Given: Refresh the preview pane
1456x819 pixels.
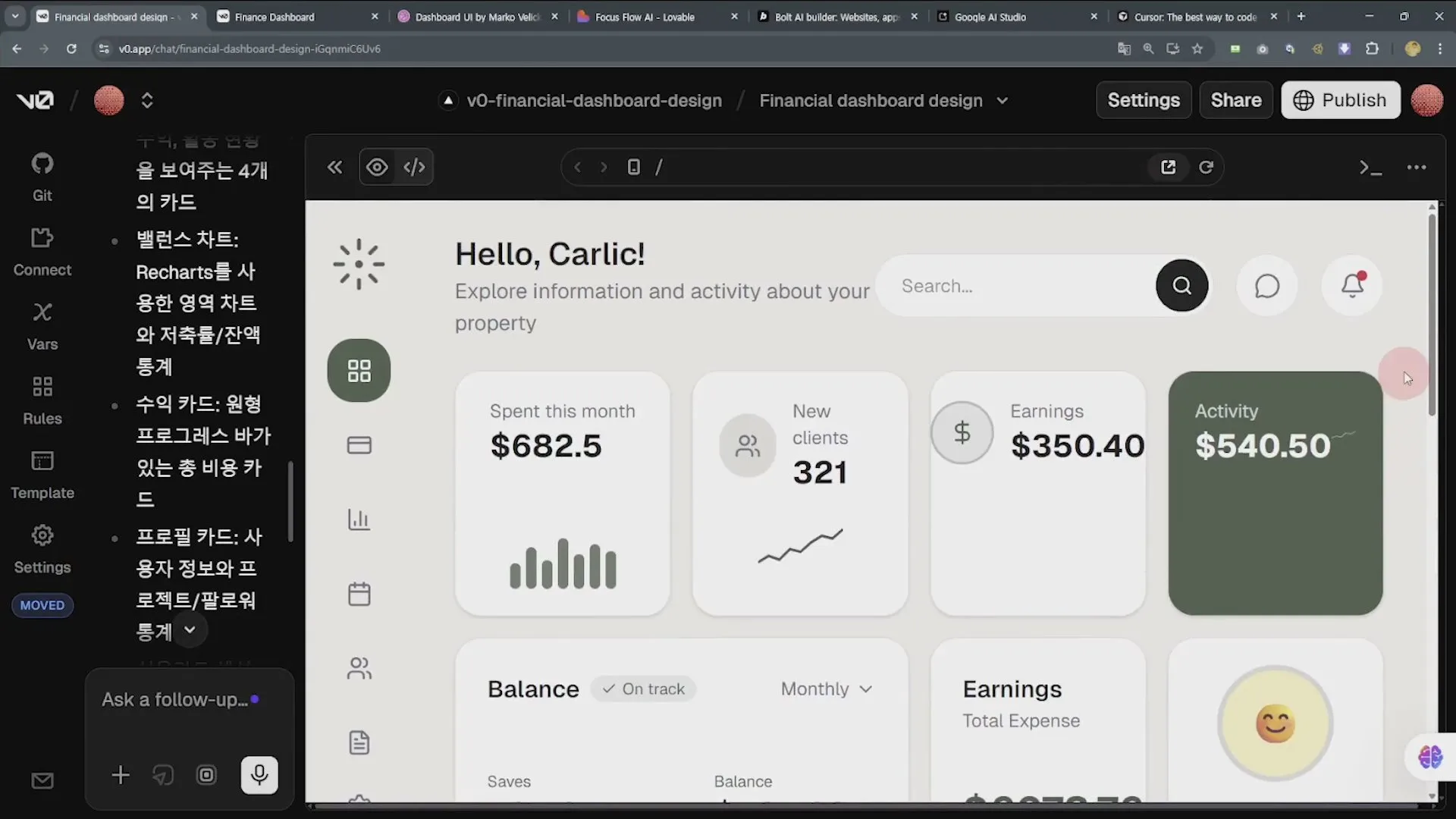Looking at the screenshot, I should (x=1206, y=167).
